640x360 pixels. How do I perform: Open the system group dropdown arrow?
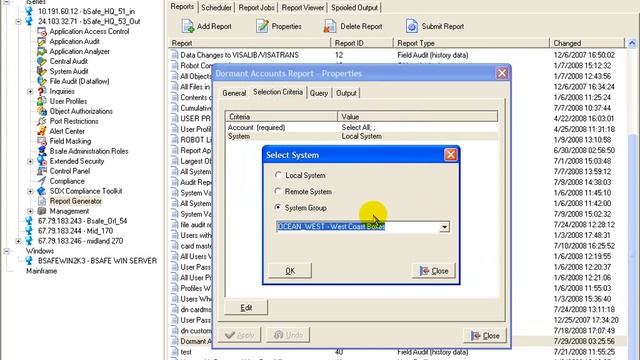pyautogui.click(x=444, y=227)
